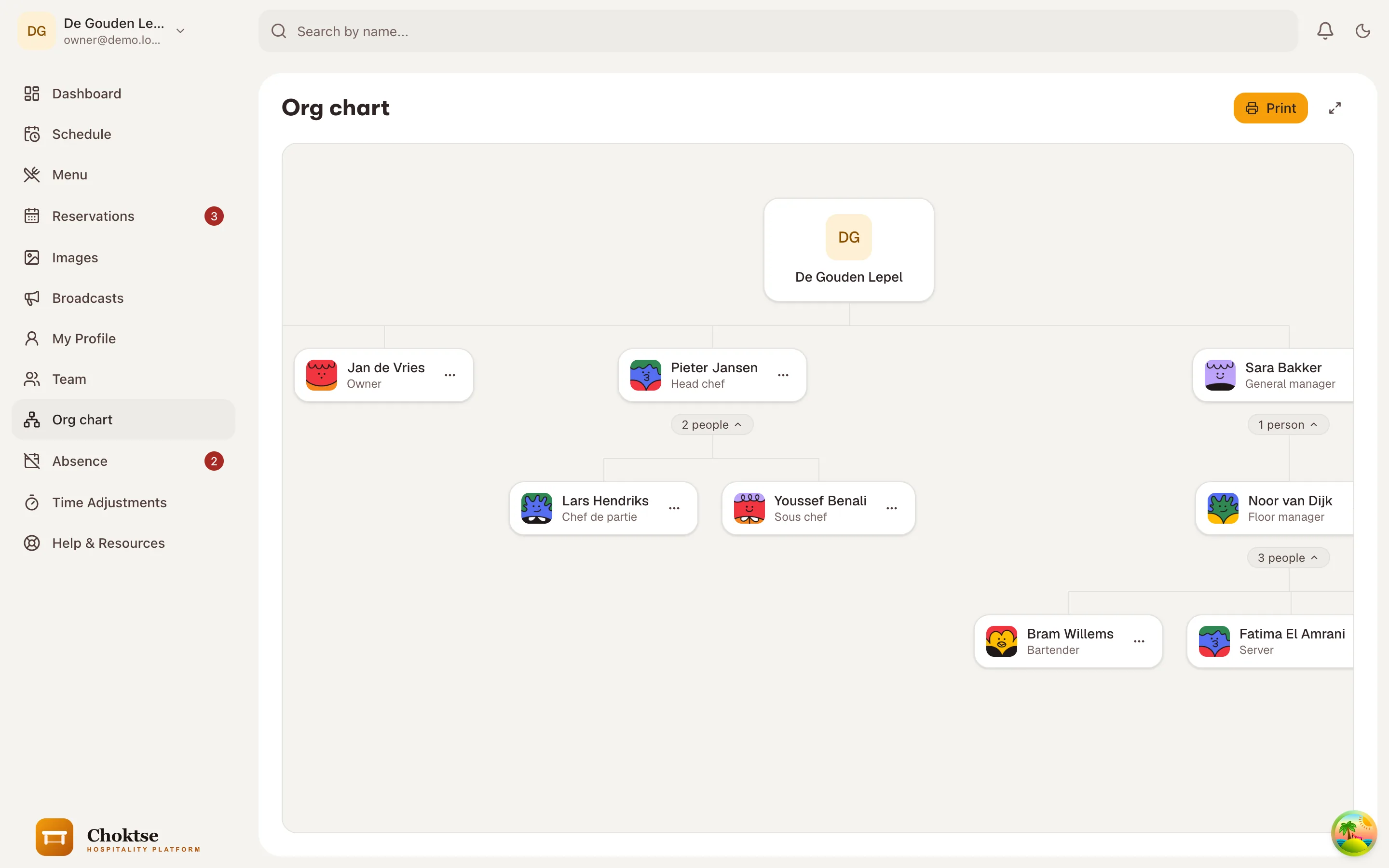This screenshot has height=868, width=1389.
Task: Collapse the 1 person group under Sara Bakker
Action: coord(1288,425)
